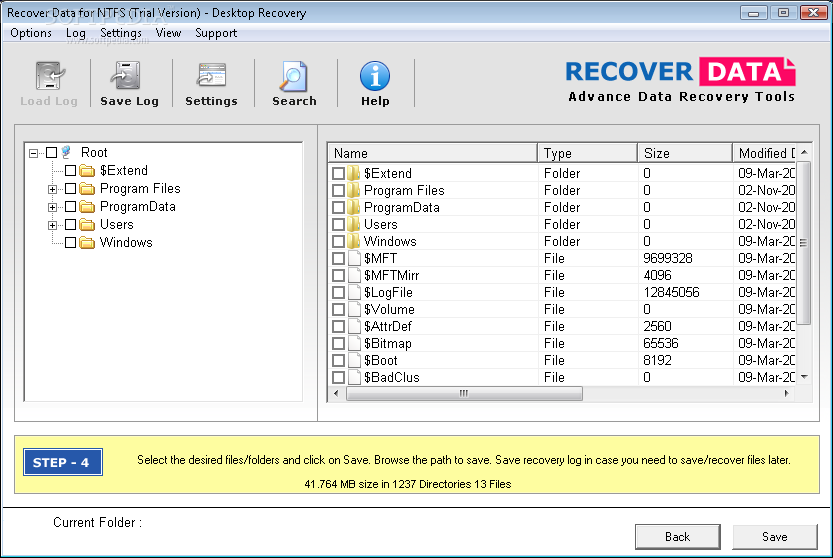Screen dimensions: 833x558
Task: Click the Program Files folder icon in file list
Action: point(354,190)
